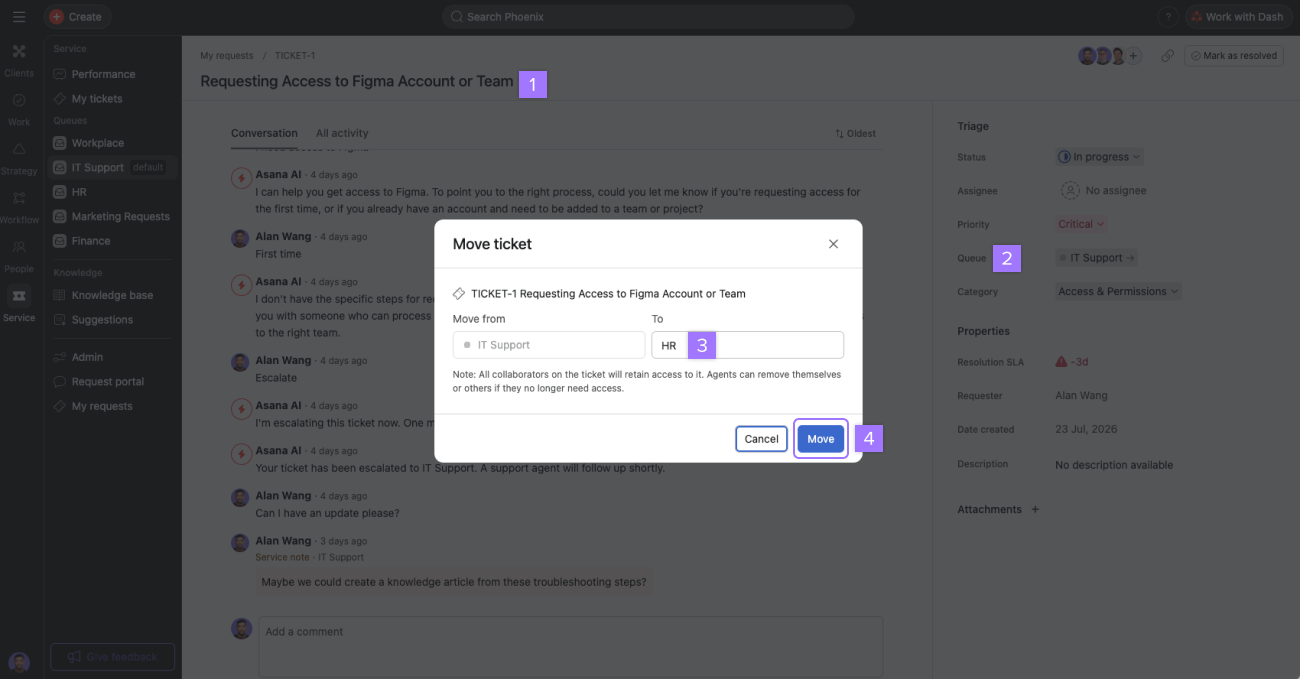Open the Critical priority dropdown
Image resolution: width=1300 pixels, height=679 pixels.
point(1081,224)
